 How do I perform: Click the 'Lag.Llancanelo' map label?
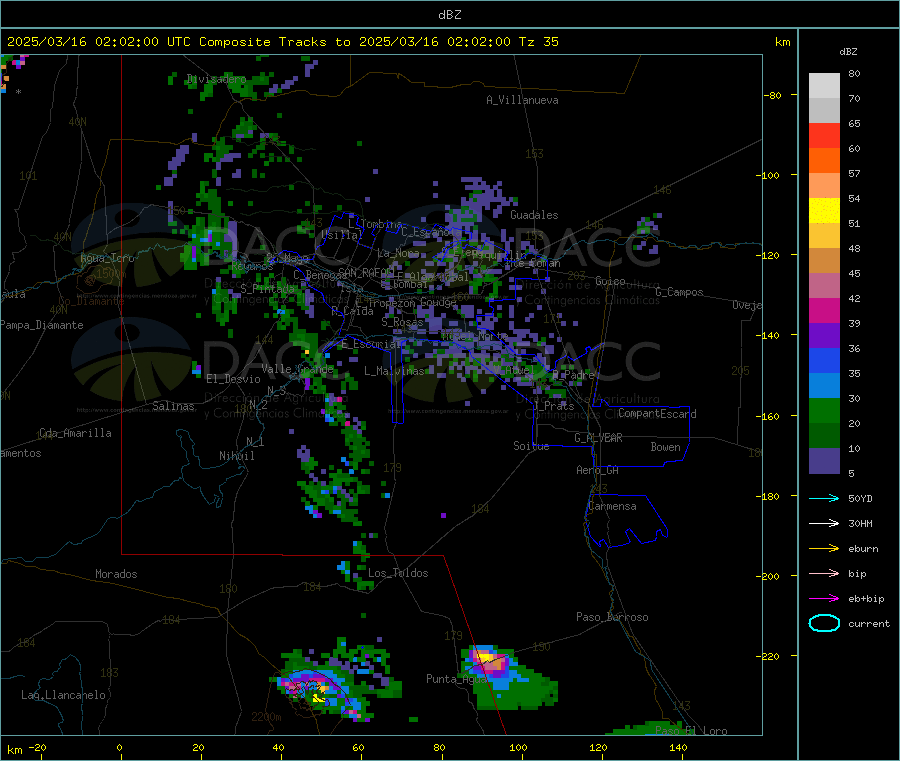tap(63, 695)
